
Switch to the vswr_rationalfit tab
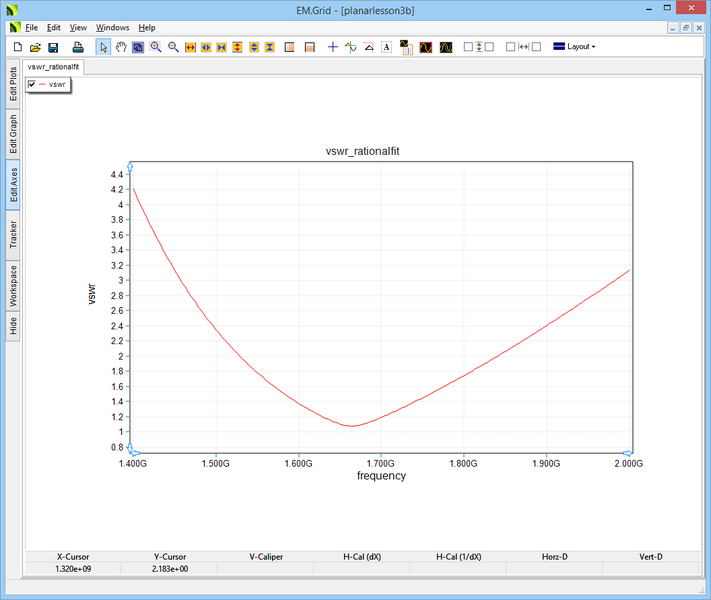[x=54, y=67]
